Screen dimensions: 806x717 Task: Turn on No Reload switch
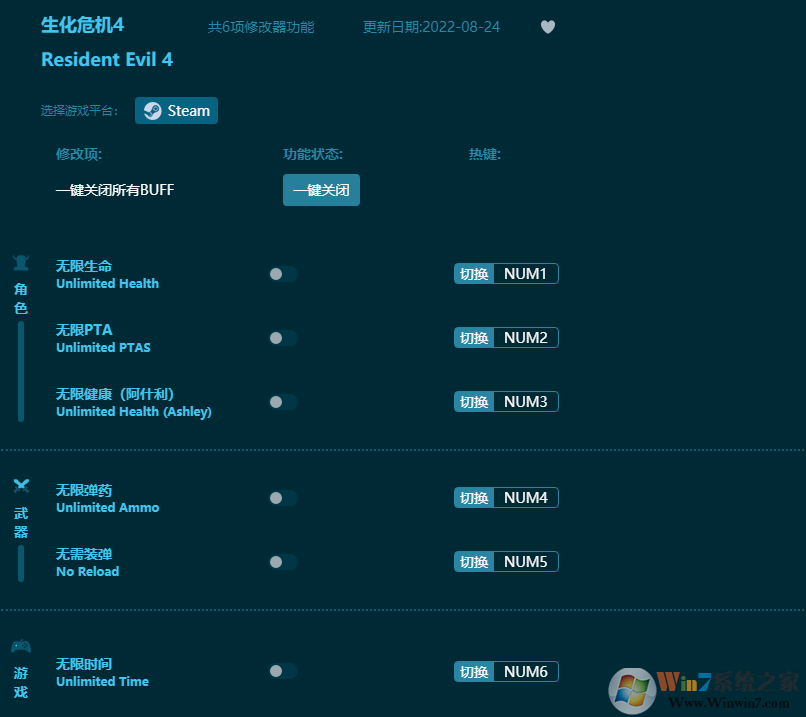click(283, 562)
